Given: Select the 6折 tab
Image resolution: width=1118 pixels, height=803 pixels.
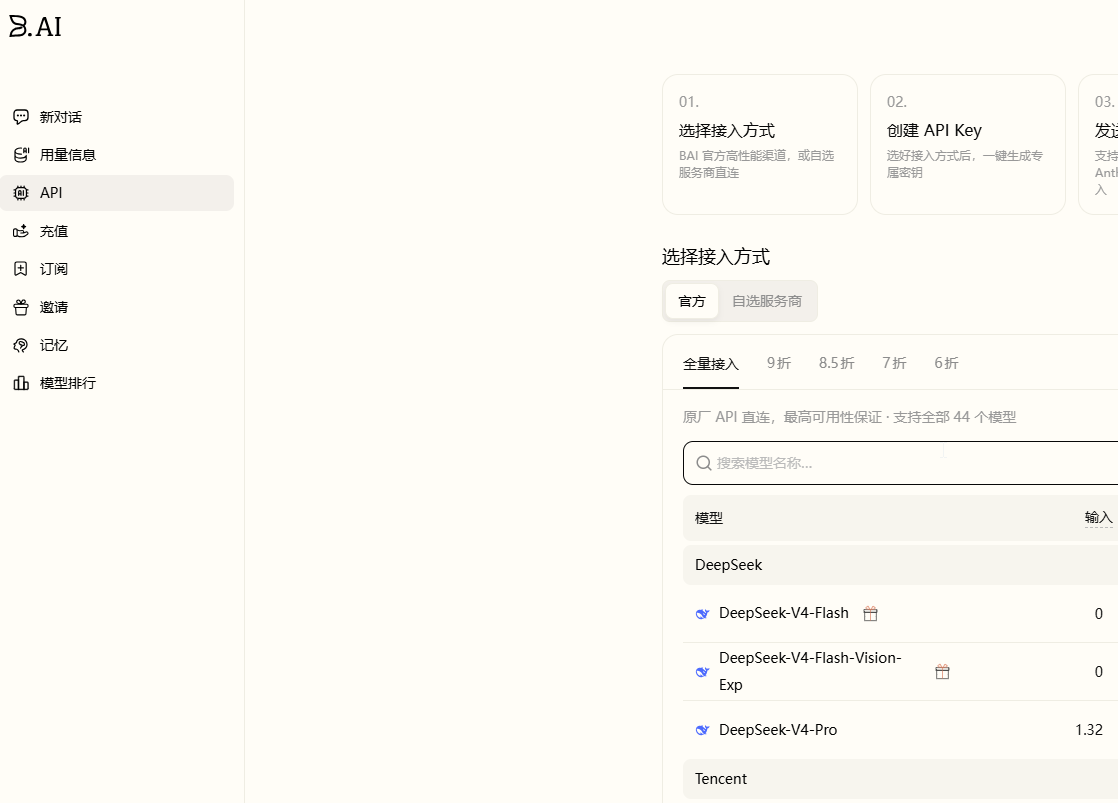Looking at the screenshot, I should (946, 363).
